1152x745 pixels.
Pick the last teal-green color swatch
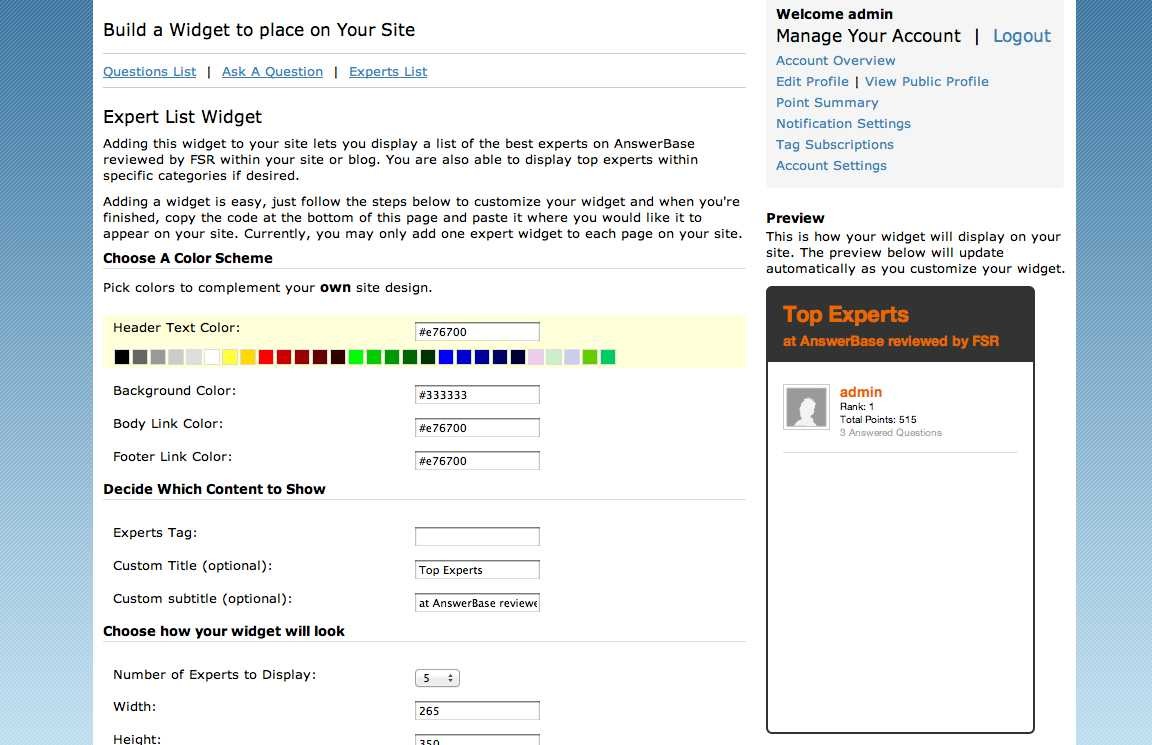(x=608, y=357)
